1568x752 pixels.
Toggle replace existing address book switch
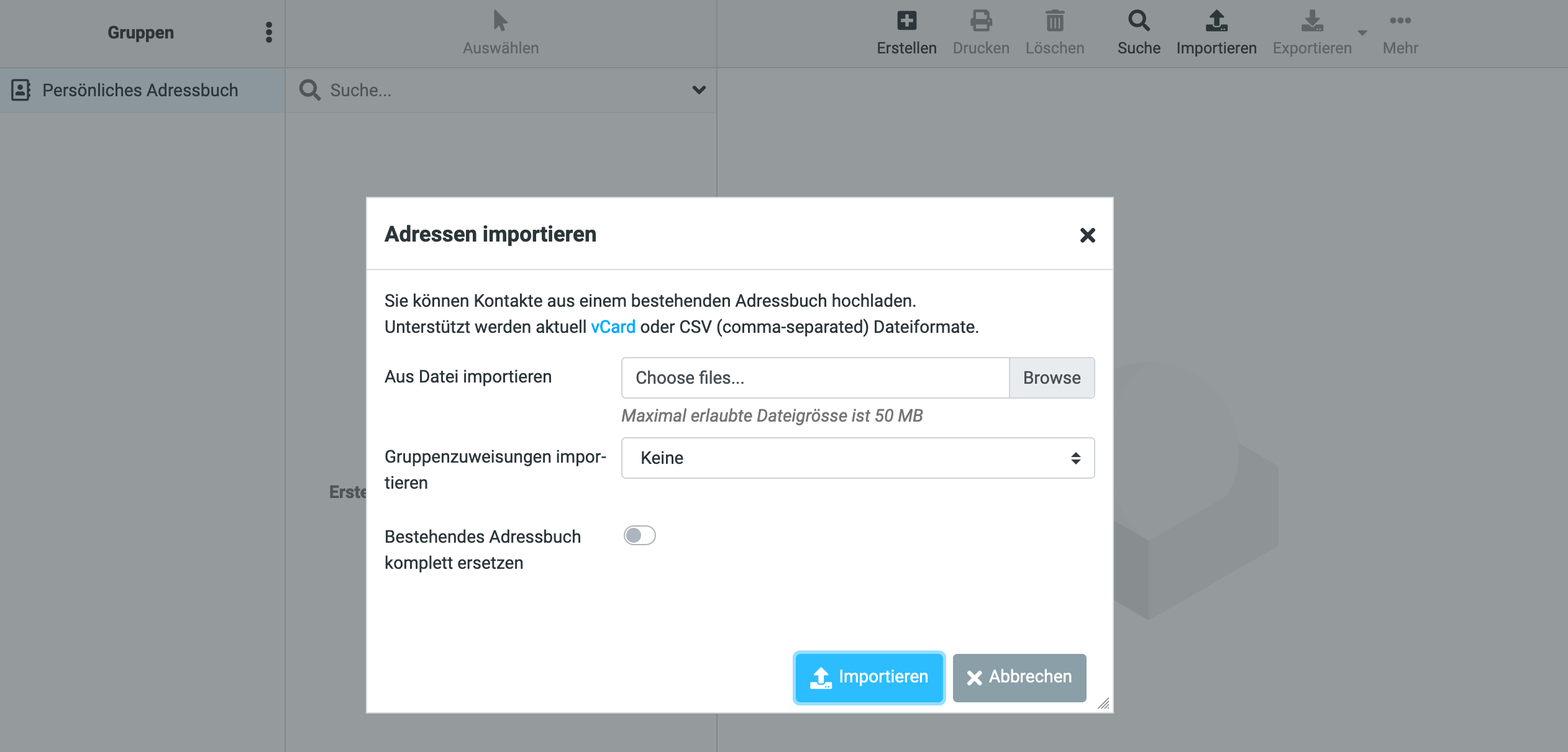coord(639,535)
